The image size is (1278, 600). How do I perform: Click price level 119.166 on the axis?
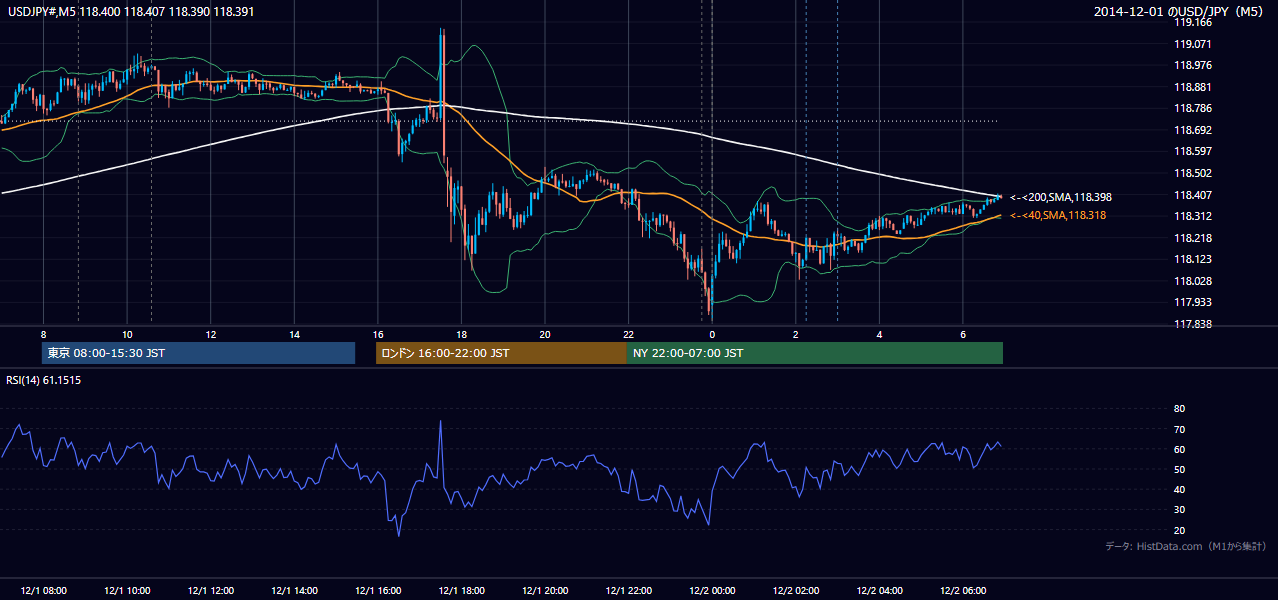click(1192, 21)
